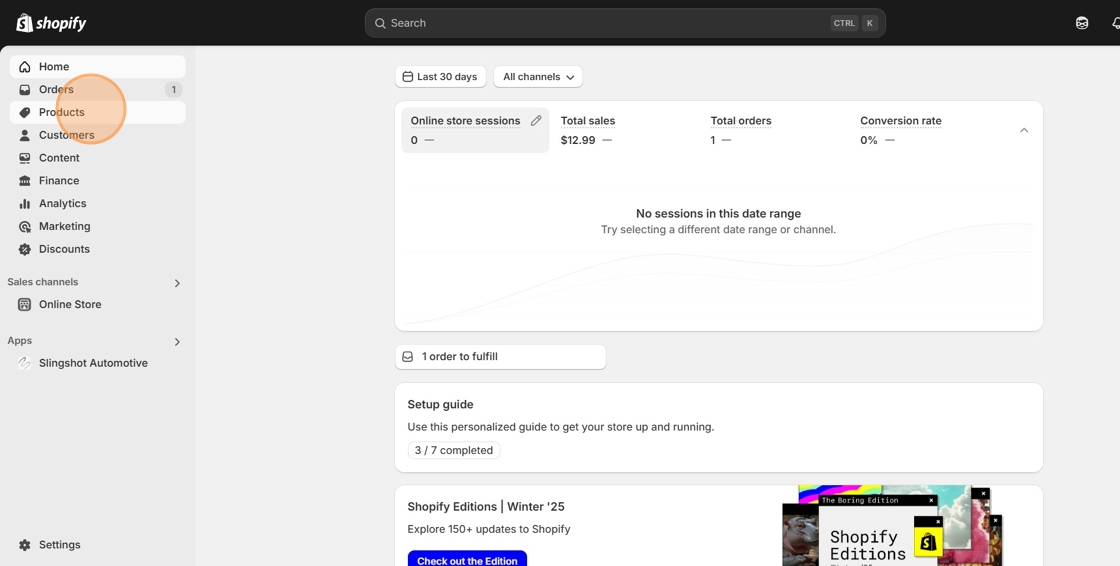Click the Orders inbox icon
The height and width of the screenshot is (566, 1120).
(x=25, y=89)
